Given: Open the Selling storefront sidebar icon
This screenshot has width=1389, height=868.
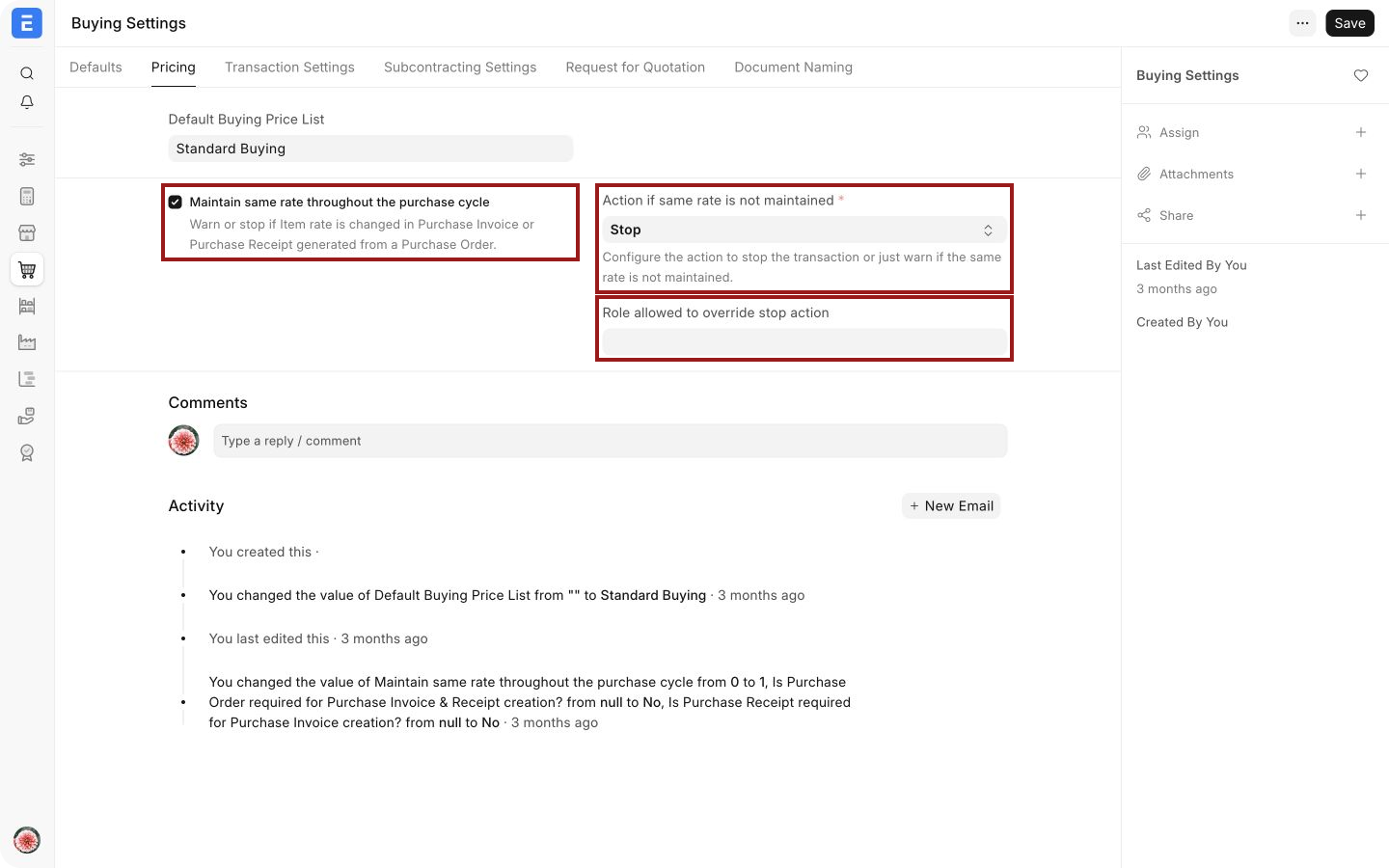Looking at the screenshot, I should tap(27, 232).
